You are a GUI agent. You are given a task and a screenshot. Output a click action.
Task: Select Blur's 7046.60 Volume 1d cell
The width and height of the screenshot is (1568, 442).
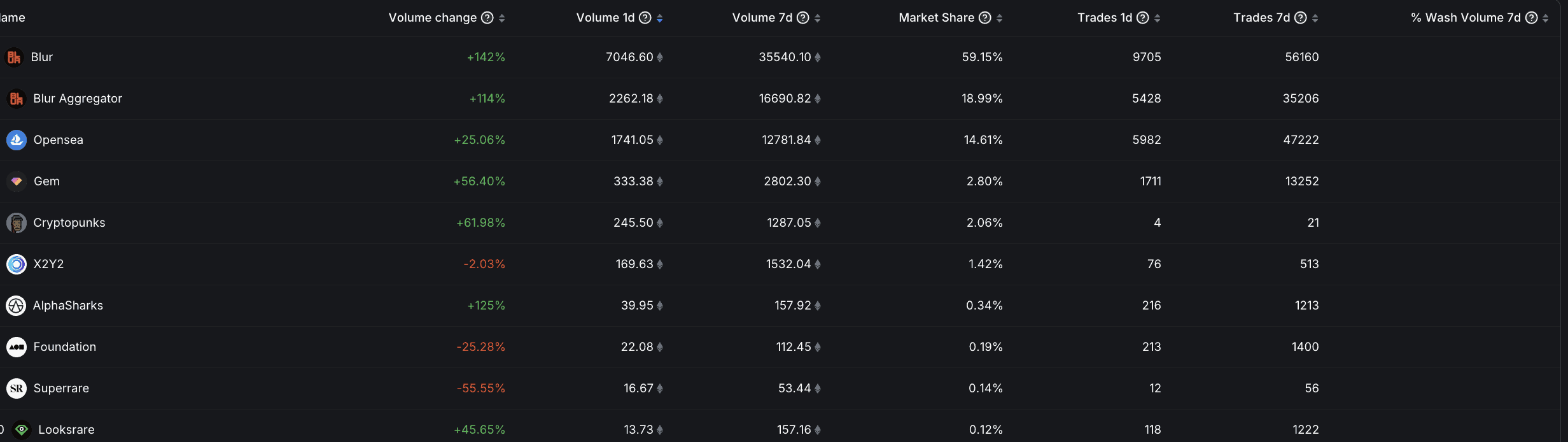click(629, 57)
